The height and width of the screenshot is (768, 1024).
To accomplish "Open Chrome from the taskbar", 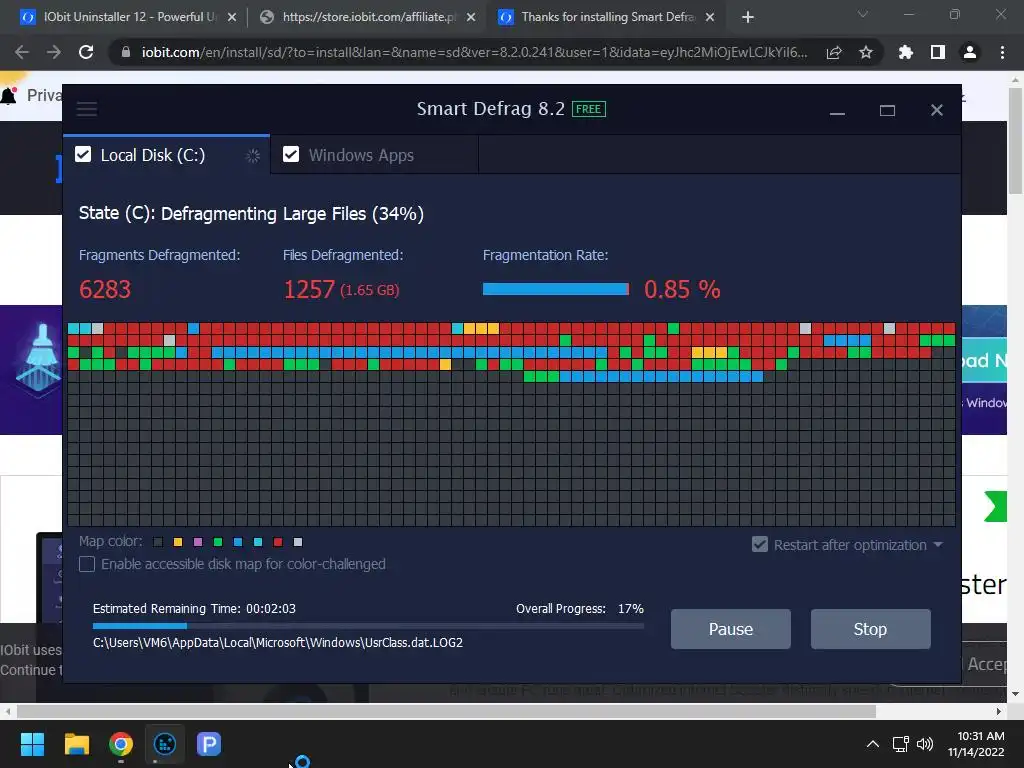I will [121, 744].
